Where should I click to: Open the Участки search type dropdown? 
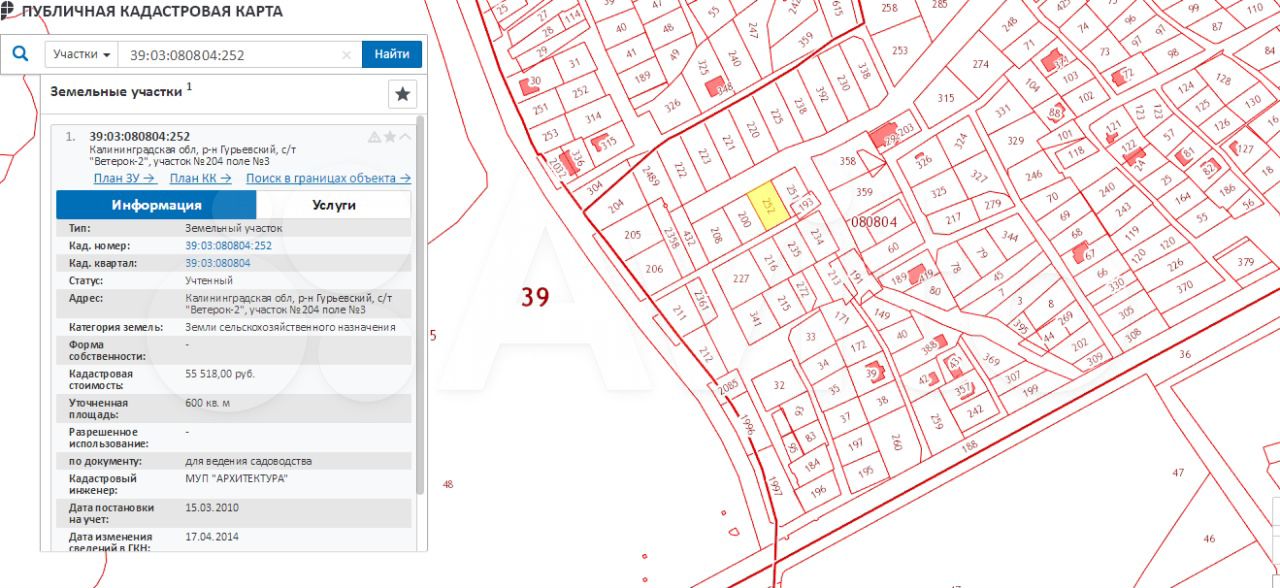pyautogui.click(x=82, y=55)
